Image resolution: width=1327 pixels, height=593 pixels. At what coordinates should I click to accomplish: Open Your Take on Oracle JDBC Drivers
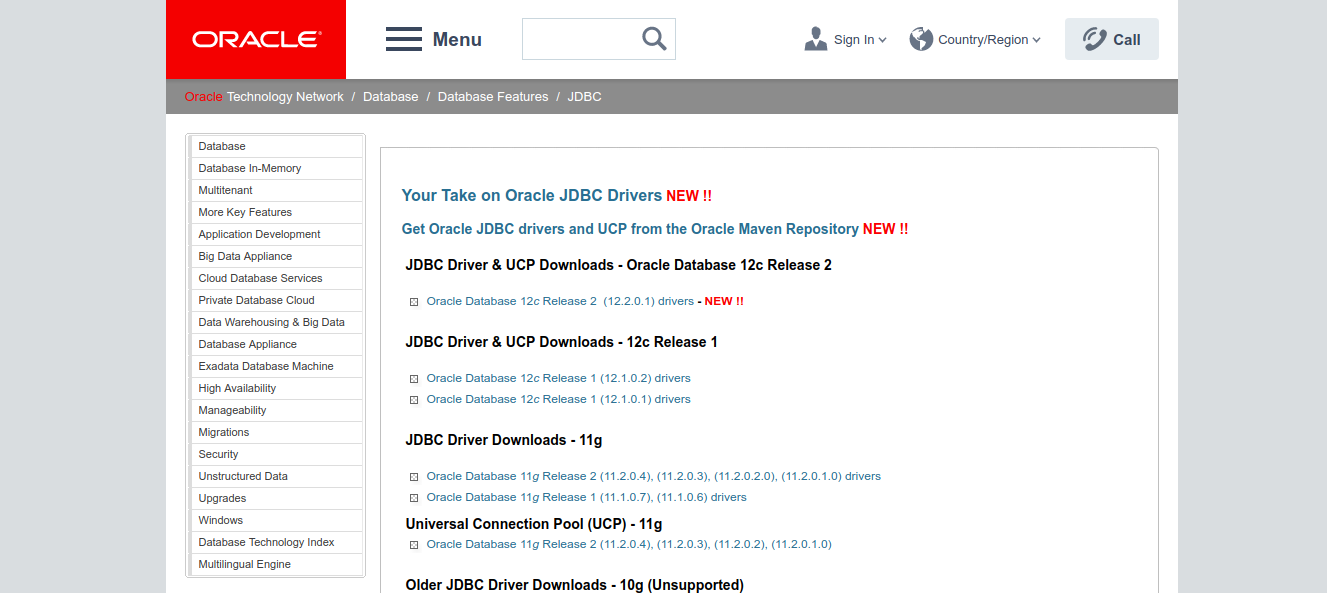pyautogui.click(x=532, y=196)
